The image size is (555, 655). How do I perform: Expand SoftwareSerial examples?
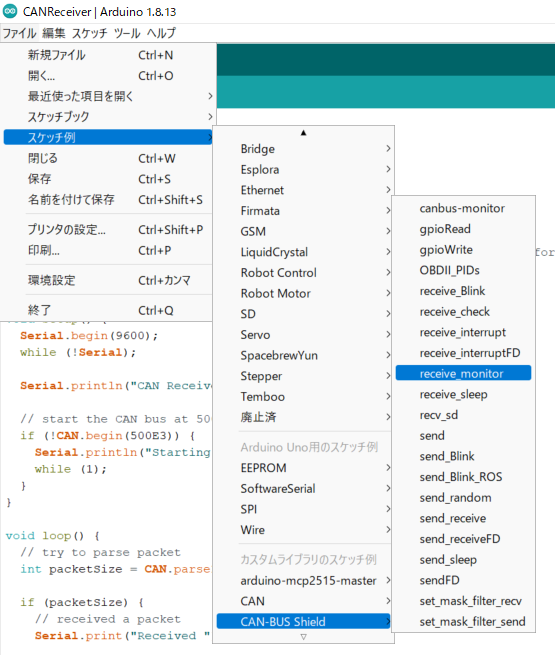(x=304, y=488)
